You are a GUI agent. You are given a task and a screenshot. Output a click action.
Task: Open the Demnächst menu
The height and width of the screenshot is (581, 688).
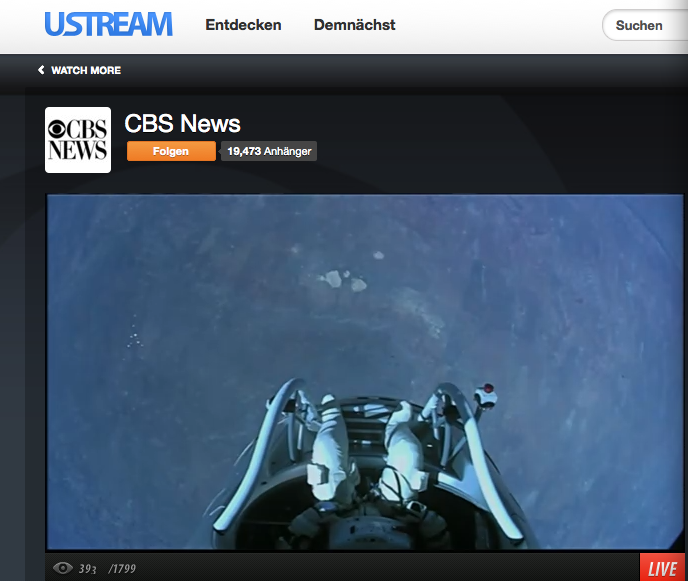pos(355,25)
